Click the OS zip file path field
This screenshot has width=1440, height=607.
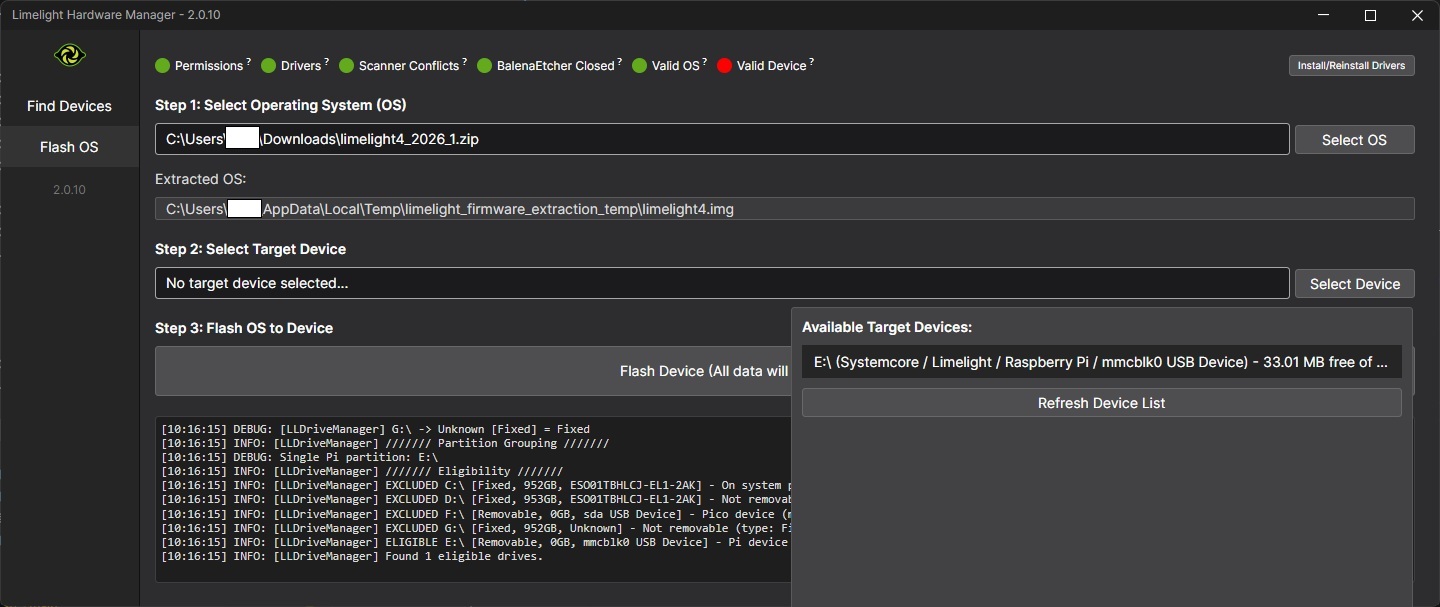(x=722, y=139)
